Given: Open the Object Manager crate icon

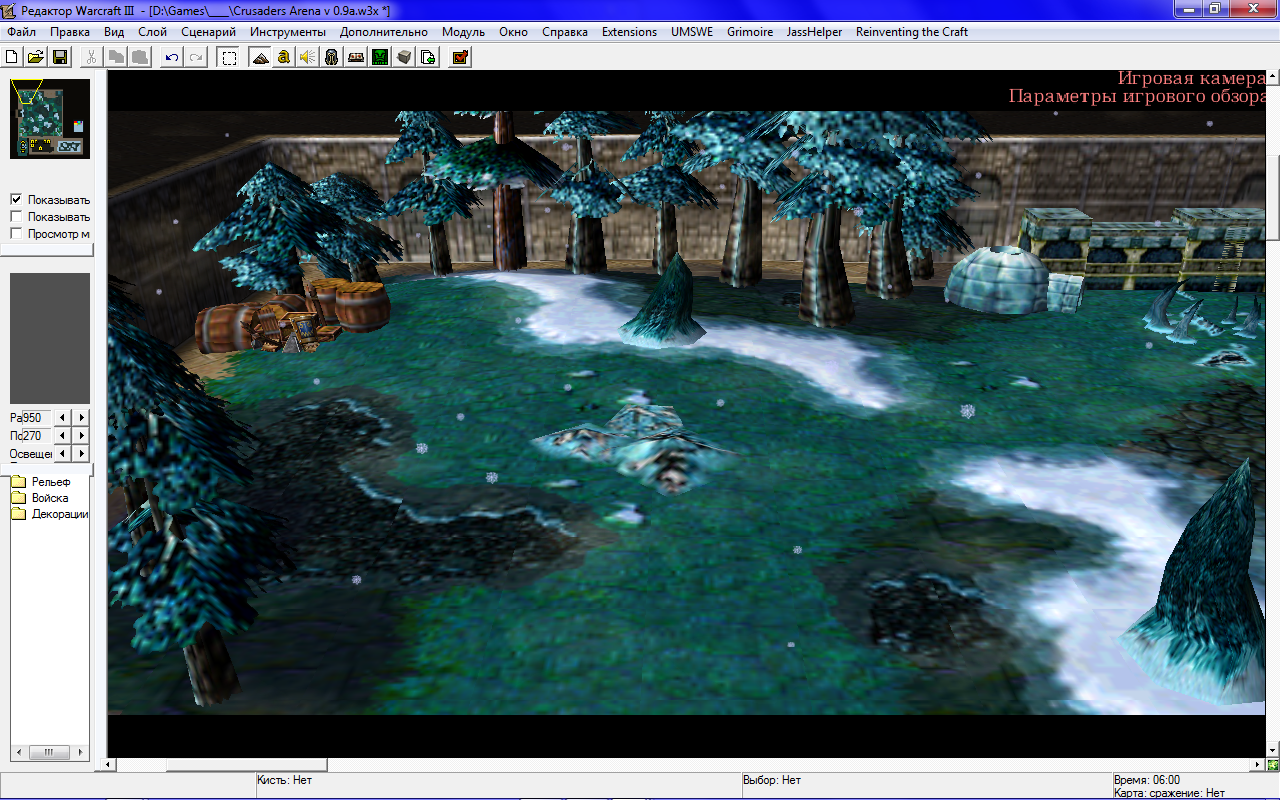Looking at the screenshot, I should [x=404, y=57].
